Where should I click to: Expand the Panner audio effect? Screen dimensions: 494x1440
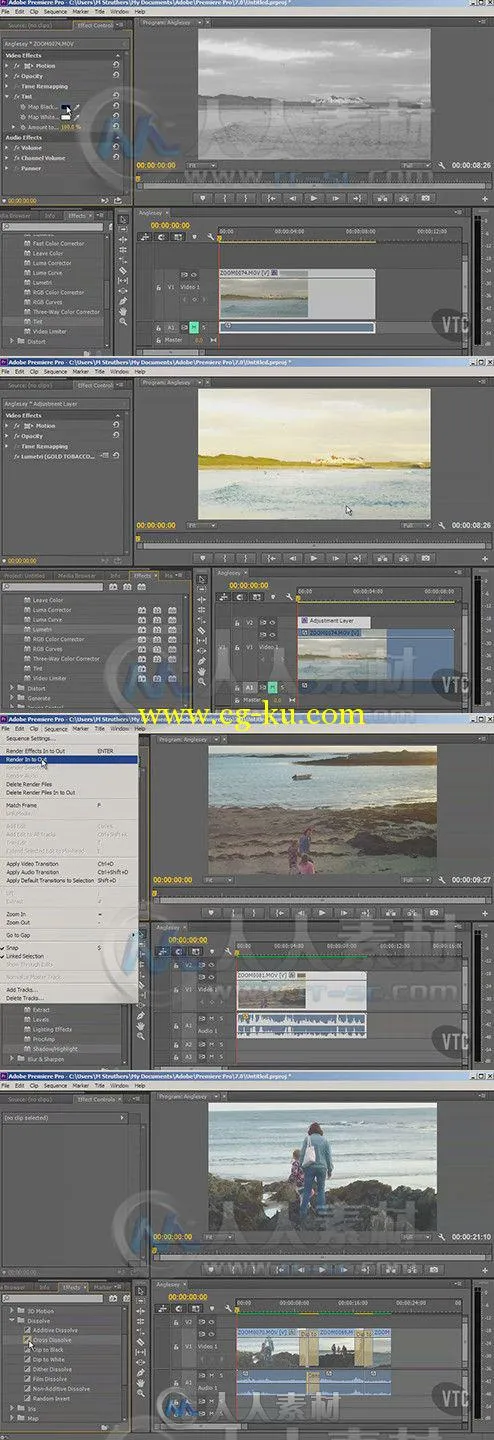click(8, 168)
